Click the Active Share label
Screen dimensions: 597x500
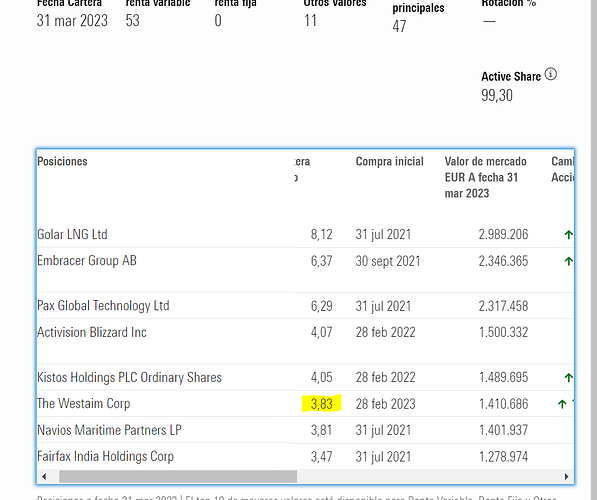click(511, 77)
